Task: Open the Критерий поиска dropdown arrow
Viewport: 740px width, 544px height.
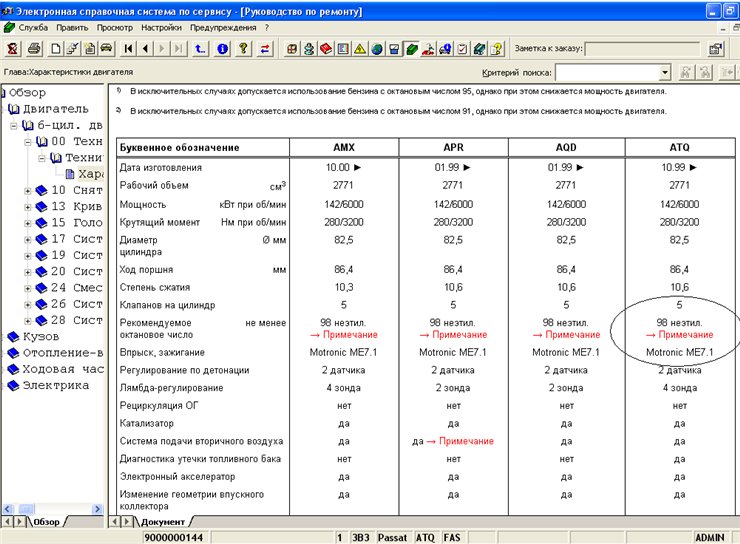Action: pyautogui.click(x=664, y=73)
